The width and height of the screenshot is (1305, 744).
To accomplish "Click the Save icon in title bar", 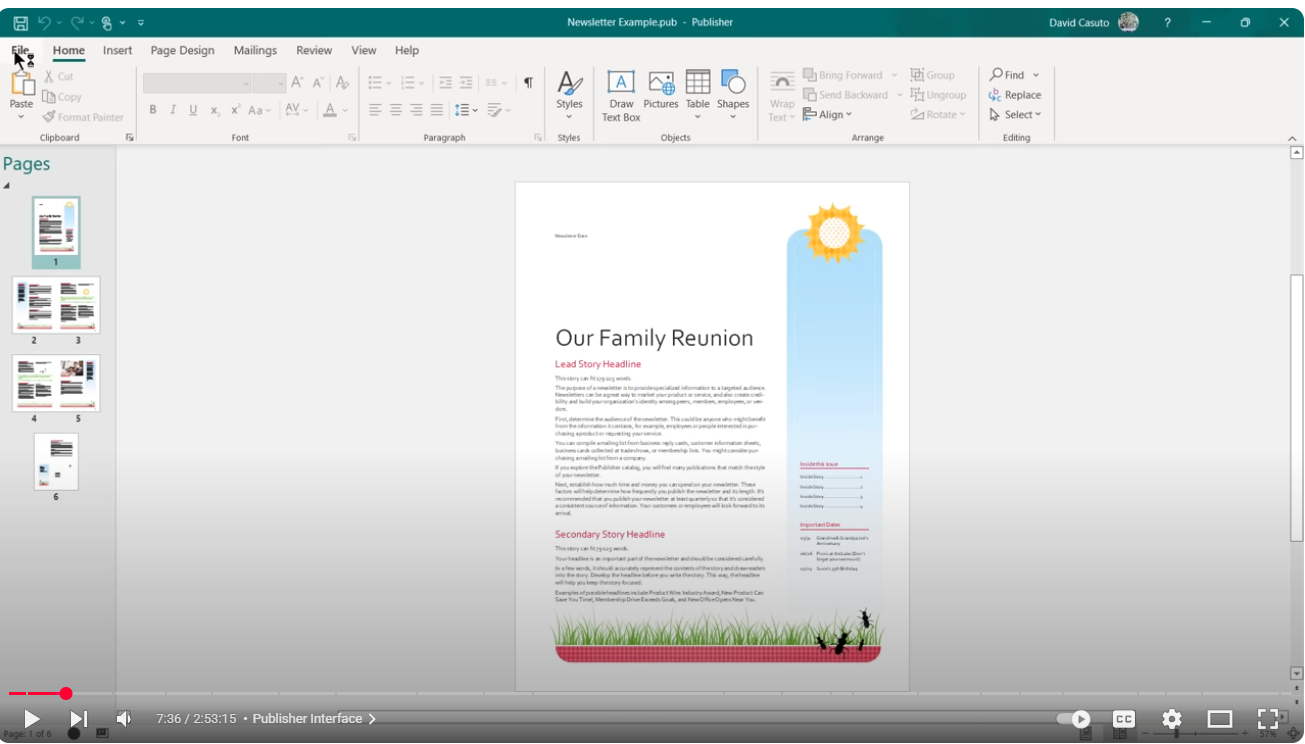I will (x=20, y=22).
